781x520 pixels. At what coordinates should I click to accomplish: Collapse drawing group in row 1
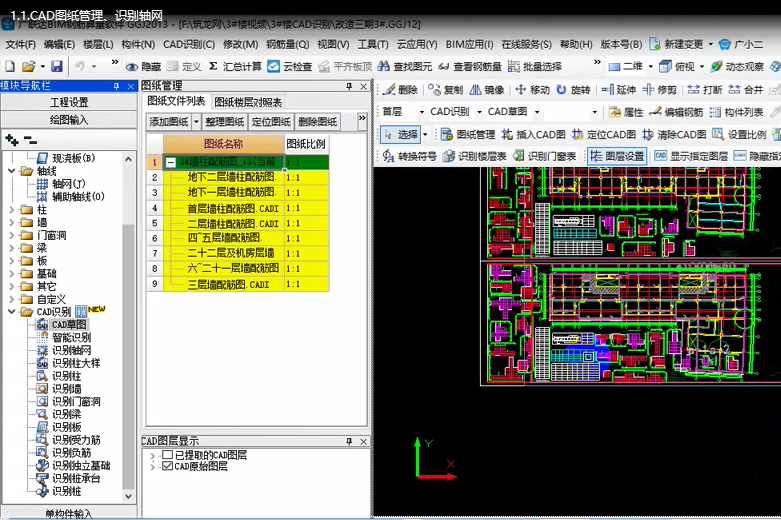pyautogui.click(x=171, y=162)
